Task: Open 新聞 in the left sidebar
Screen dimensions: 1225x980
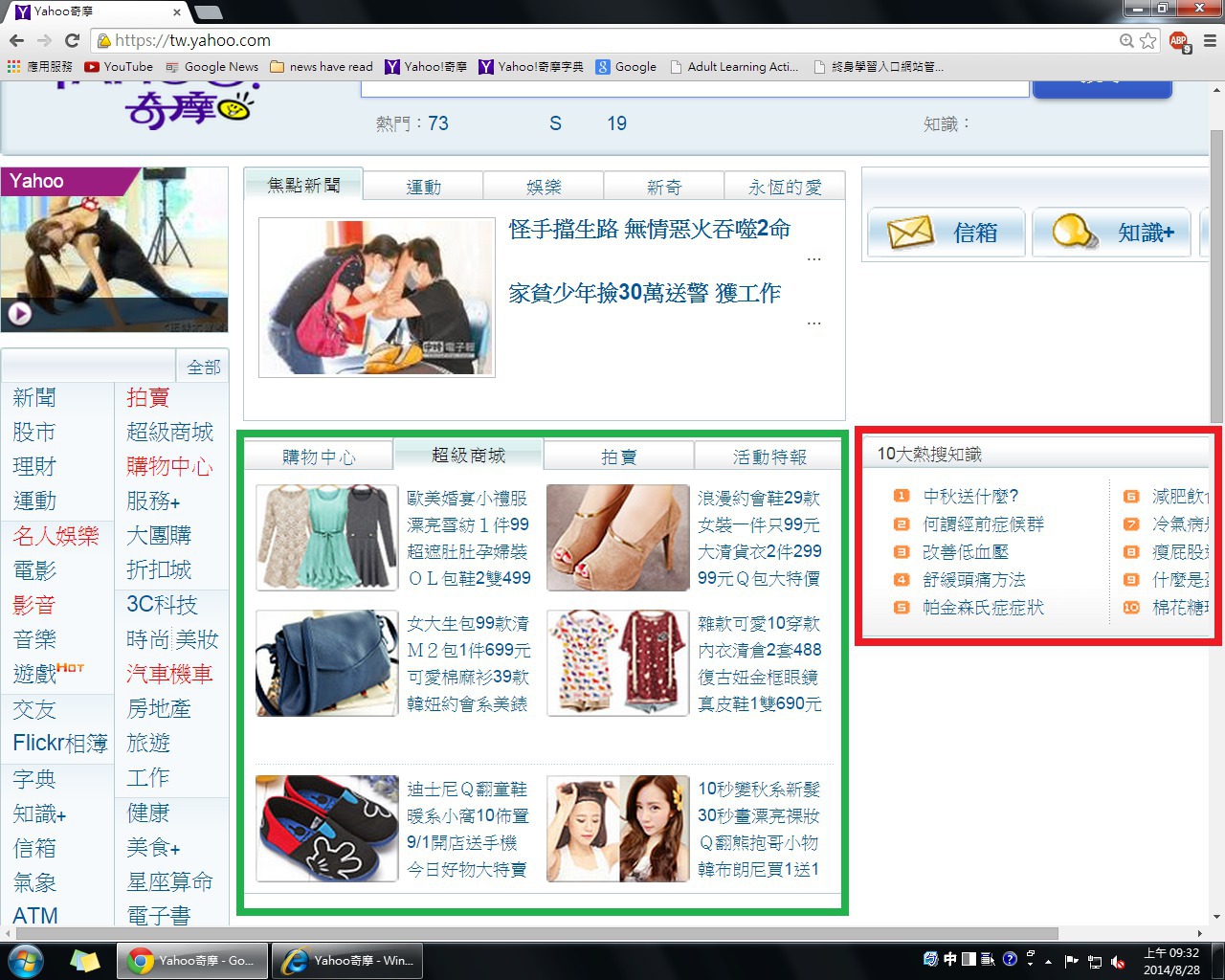Action: [x=34, y=397]
